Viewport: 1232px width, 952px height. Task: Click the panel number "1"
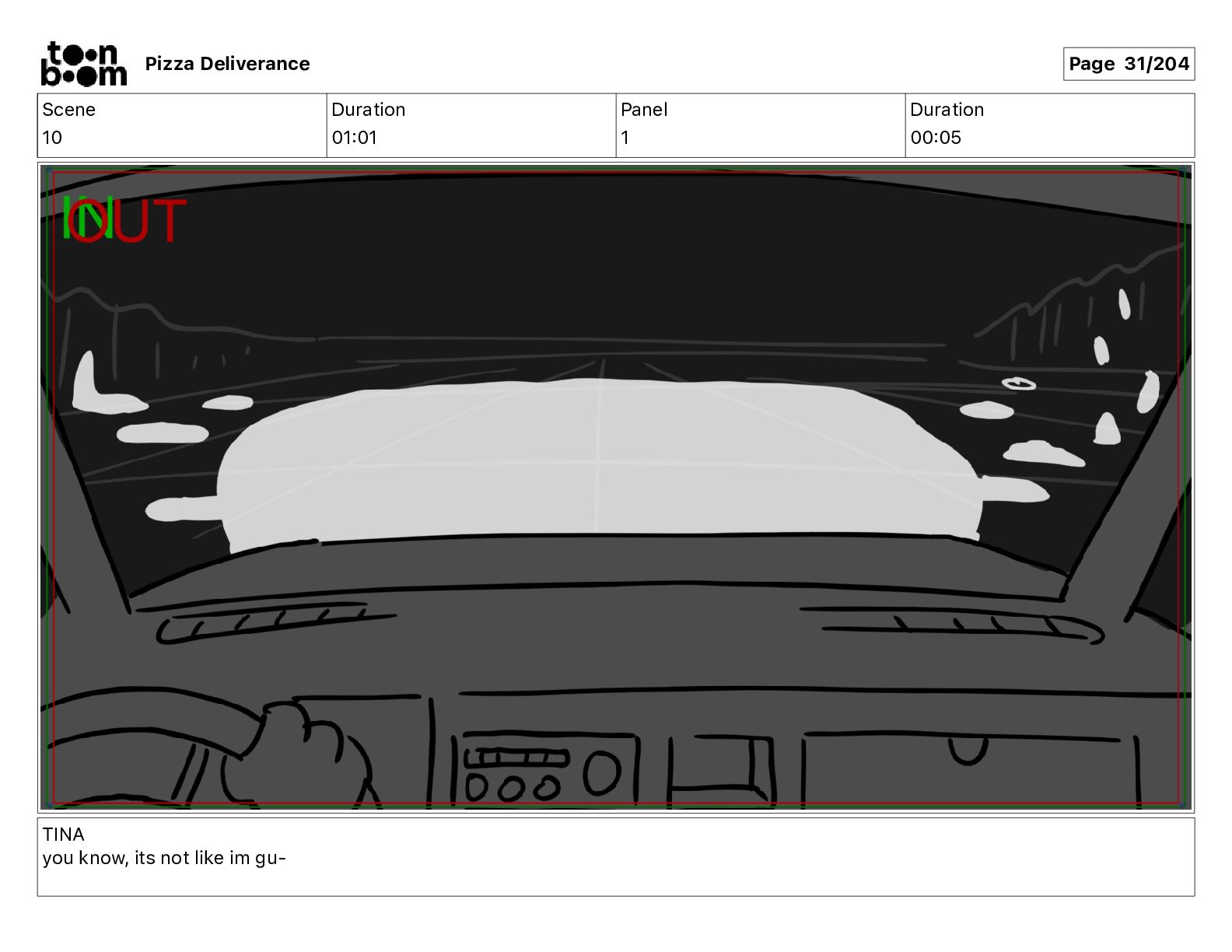pyautogui.click(x=625, y=138)
